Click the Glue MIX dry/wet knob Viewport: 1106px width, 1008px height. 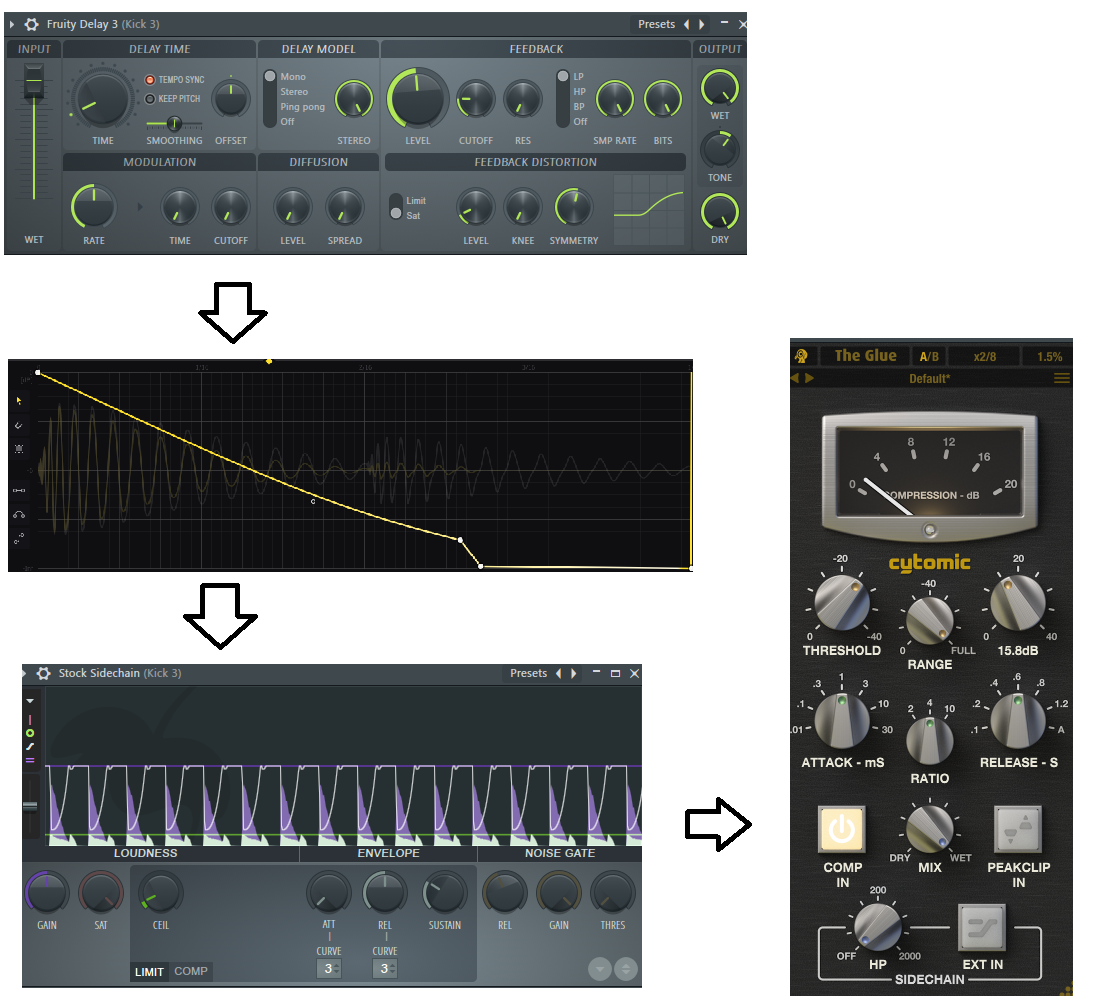929,828
